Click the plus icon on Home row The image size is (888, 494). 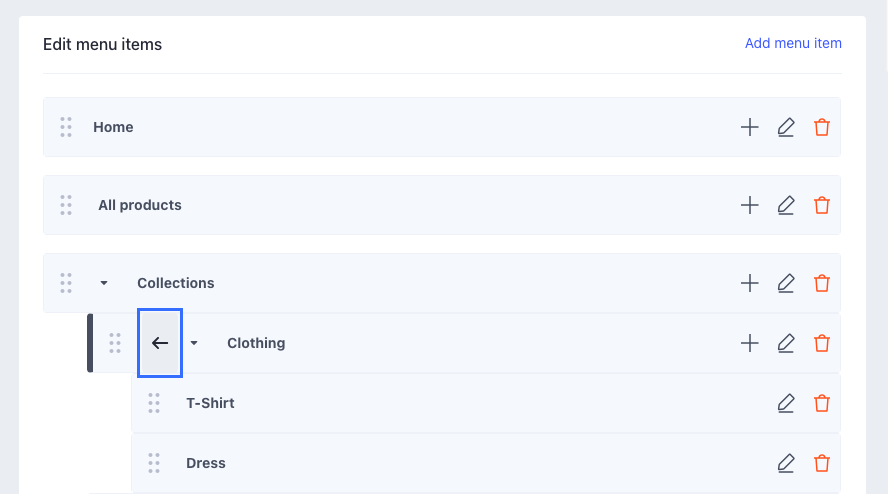pos(749,127)
